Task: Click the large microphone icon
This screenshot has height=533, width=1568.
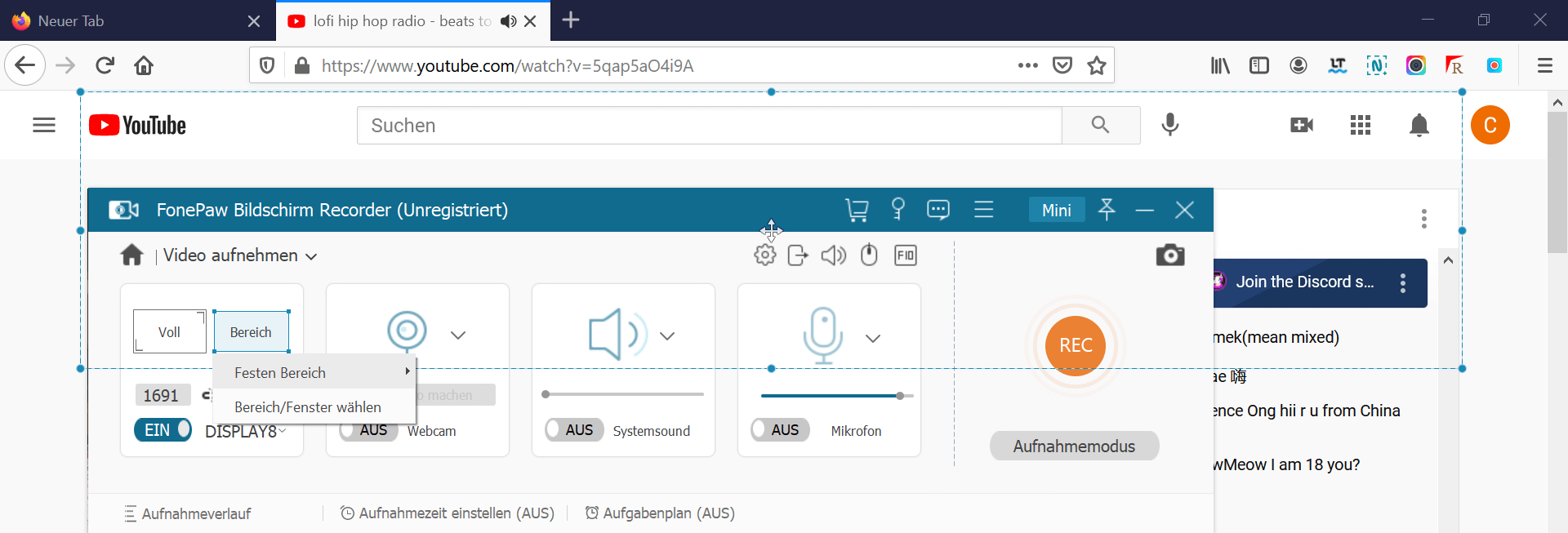Action: [822, 335]
